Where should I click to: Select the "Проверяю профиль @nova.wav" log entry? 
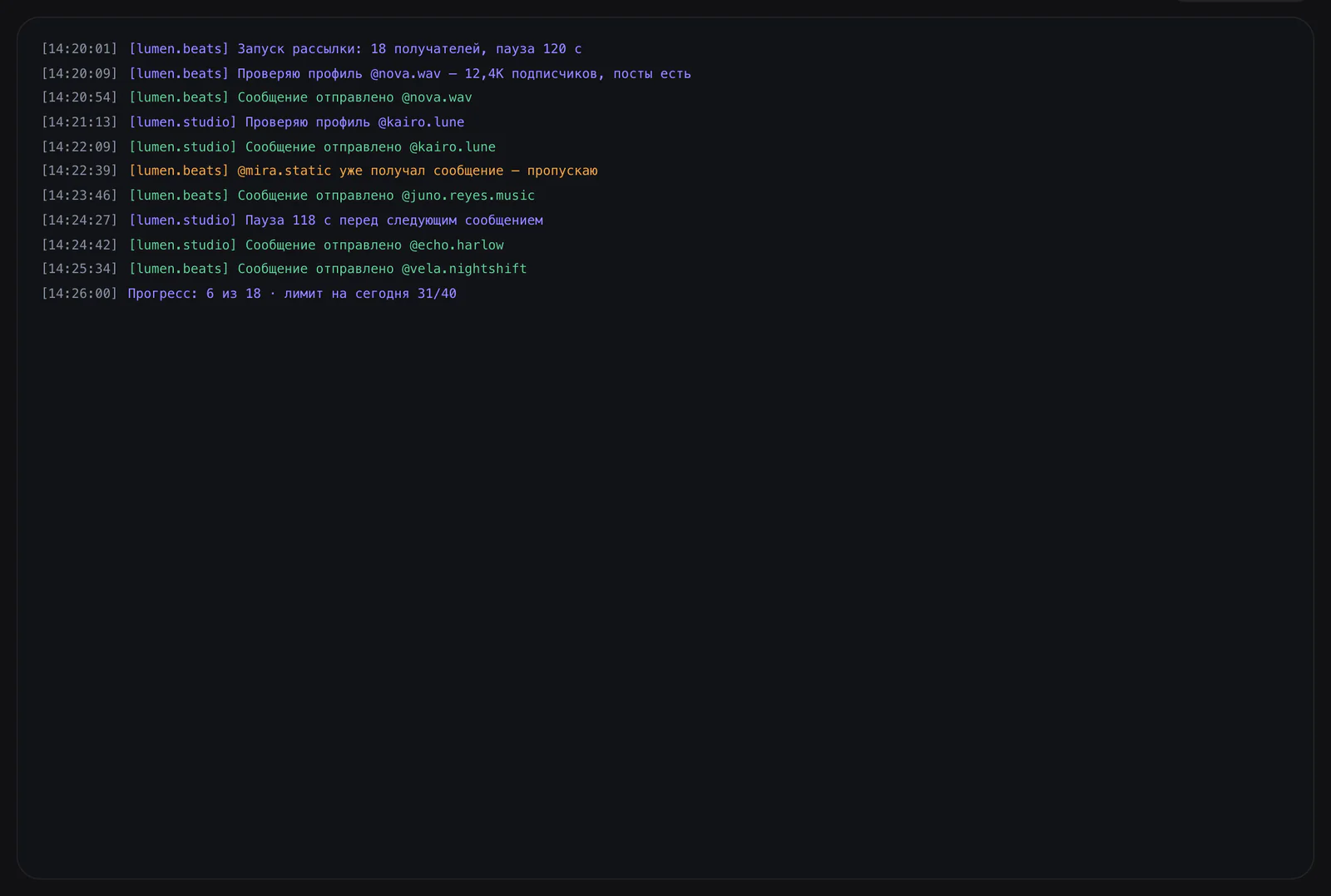click(x=366, y=74)
